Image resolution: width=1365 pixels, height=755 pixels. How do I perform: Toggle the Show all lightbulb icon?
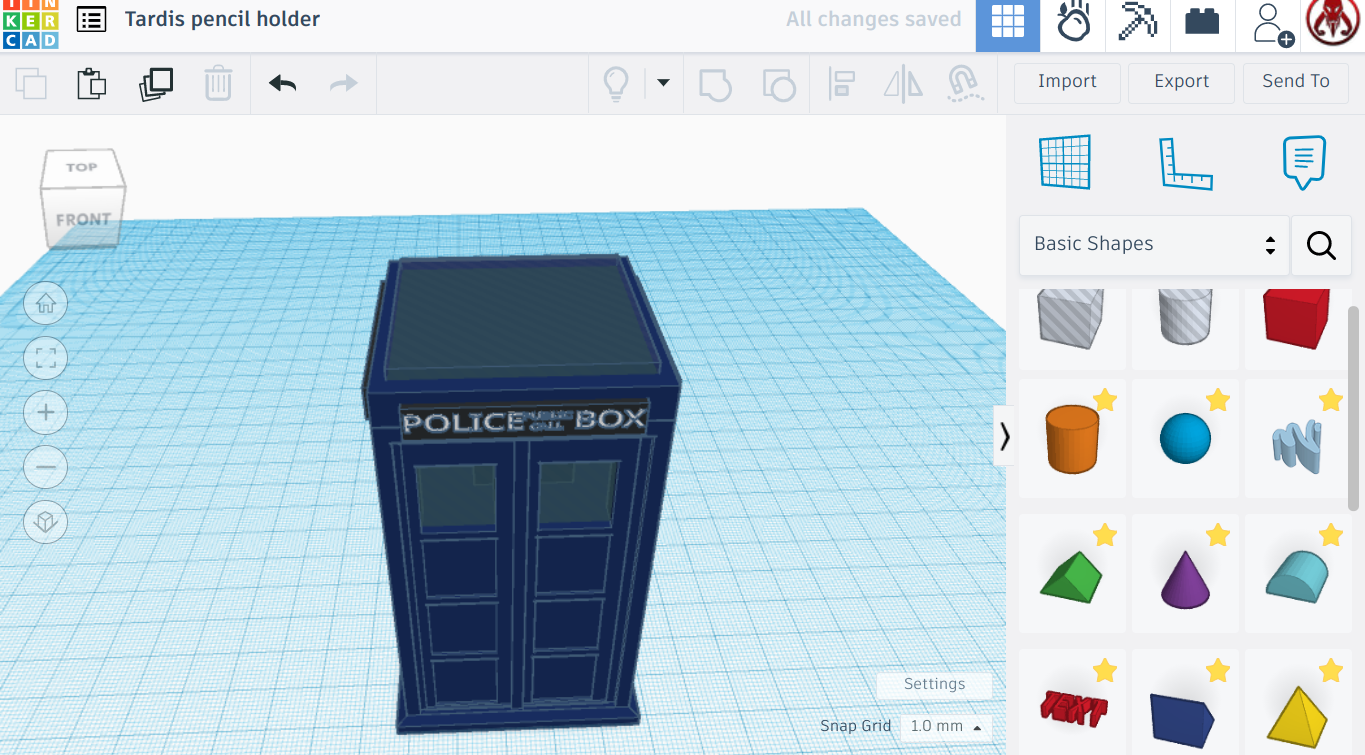(x=616, y=84)
